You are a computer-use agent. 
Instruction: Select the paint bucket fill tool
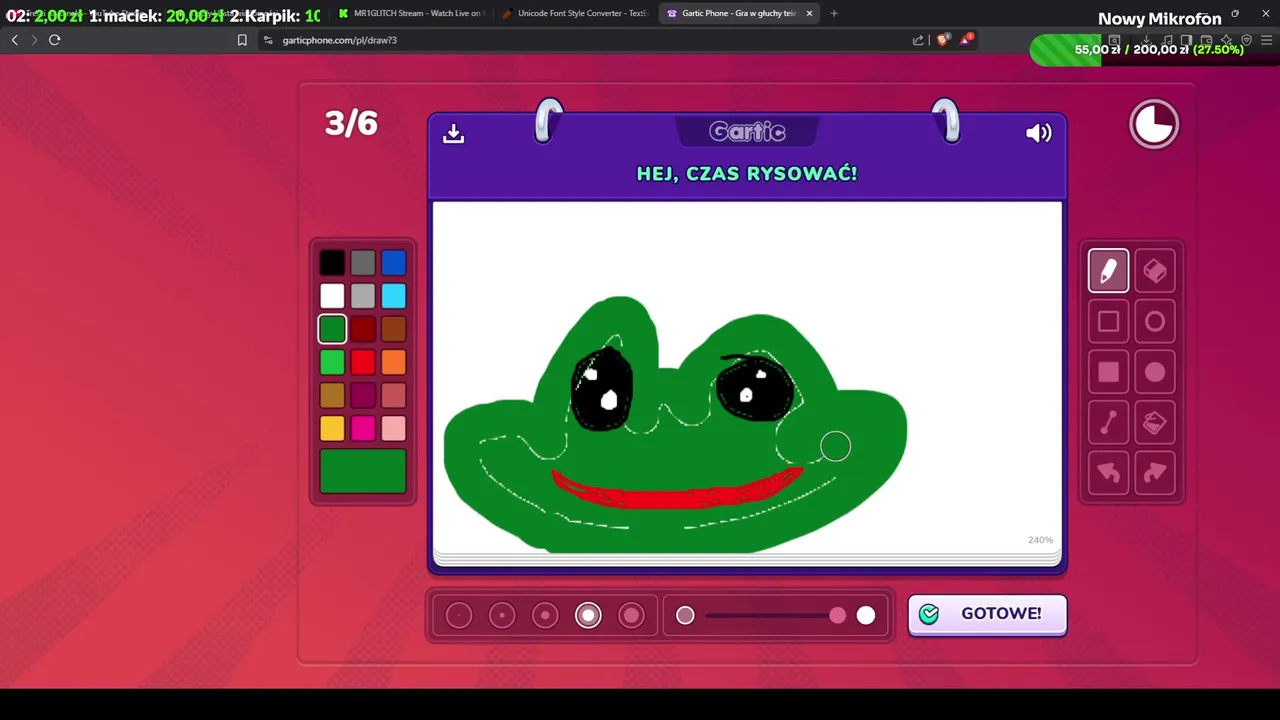[1155, 423]
